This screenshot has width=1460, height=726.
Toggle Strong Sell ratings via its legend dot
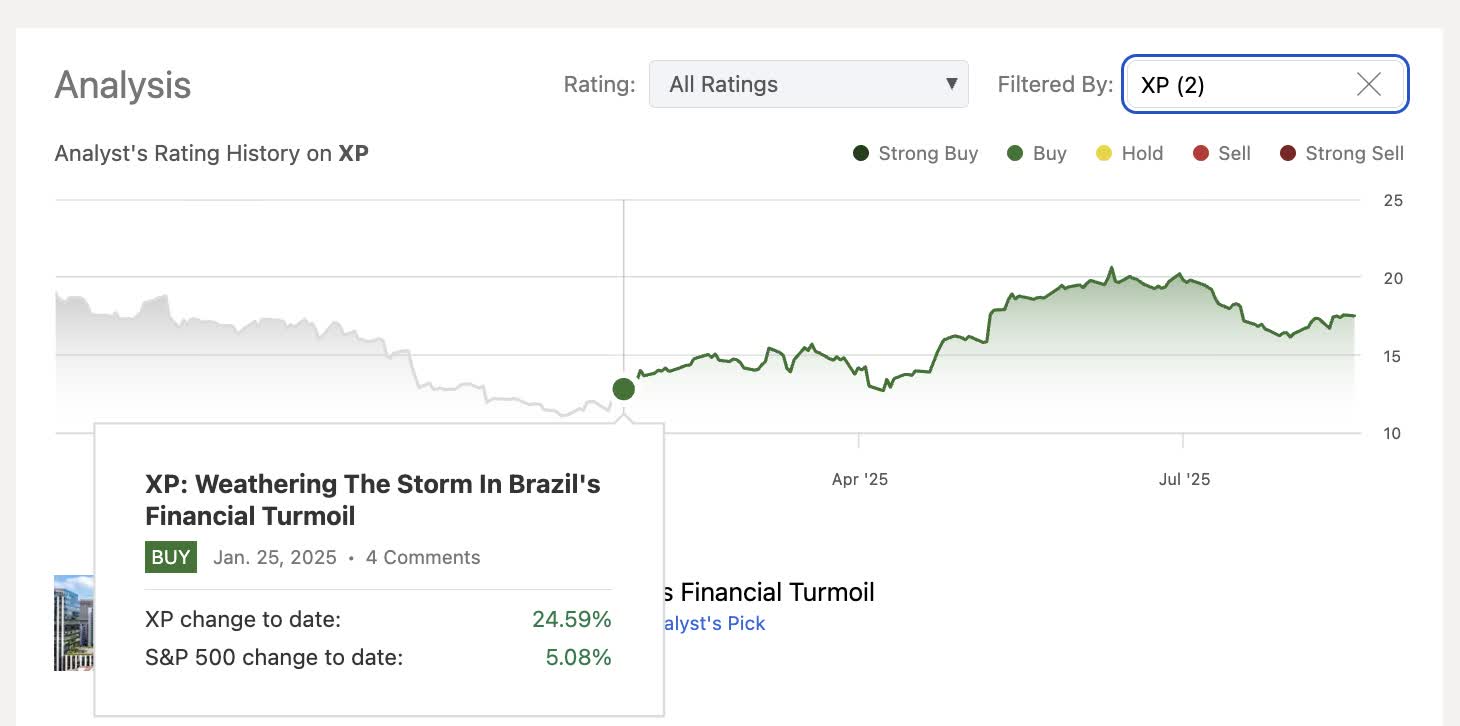tap(1289, 153)
